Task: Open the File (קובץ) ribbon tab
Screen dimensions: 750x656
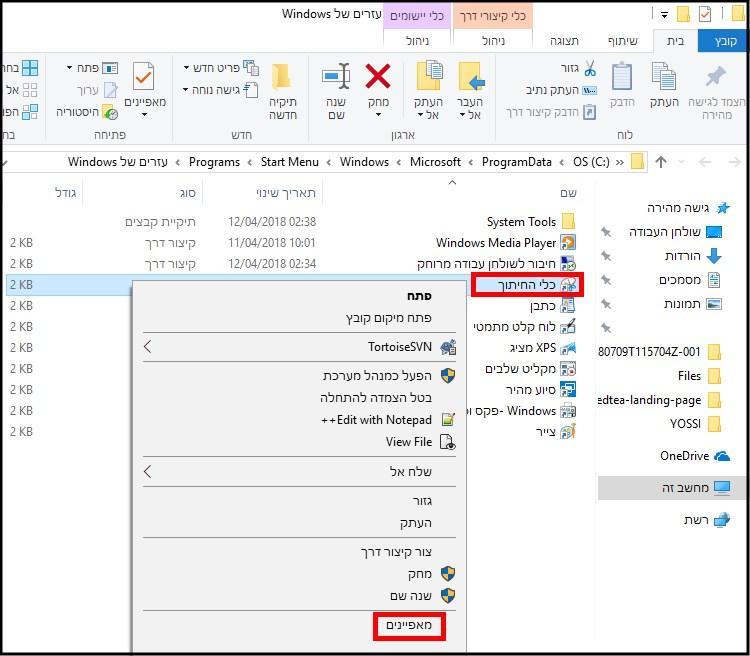Action: point(724,41)
